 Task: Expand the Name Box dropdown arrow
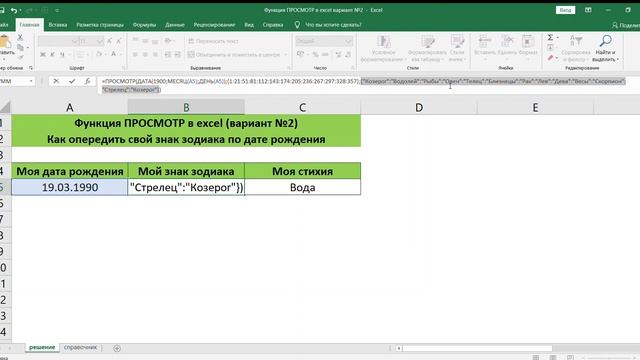coord(31,81)
